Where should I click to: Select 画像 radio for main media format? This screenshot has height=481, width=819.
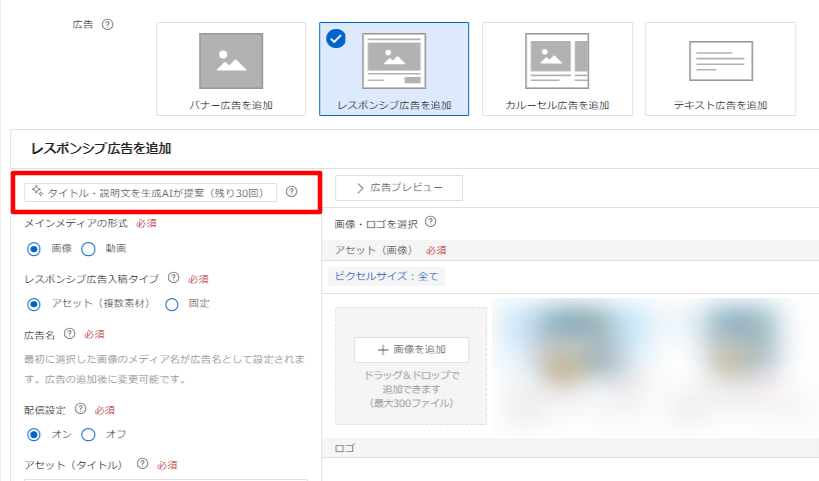[x=34, y=248]
